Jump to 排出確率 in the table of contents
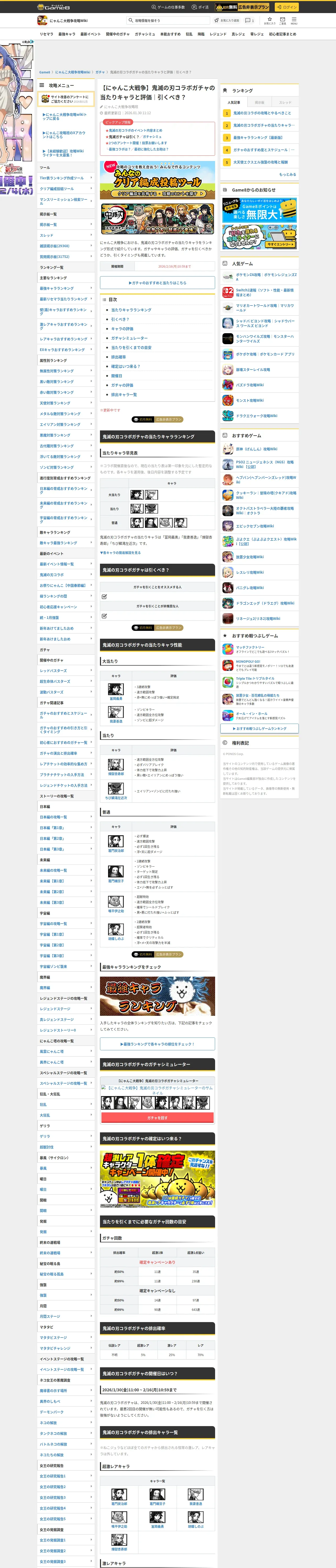 click(118, 357)
